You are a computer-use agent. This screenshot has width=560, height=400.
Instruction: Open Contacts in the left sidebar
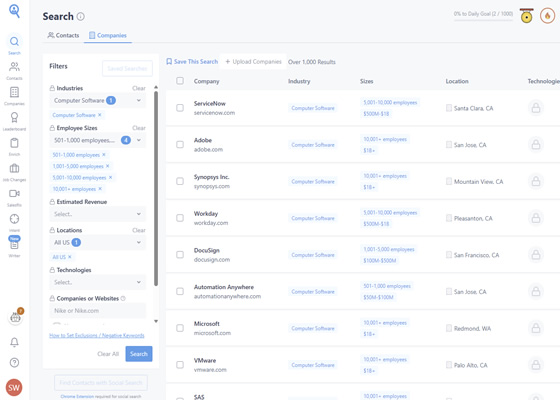tap(14, 70)
